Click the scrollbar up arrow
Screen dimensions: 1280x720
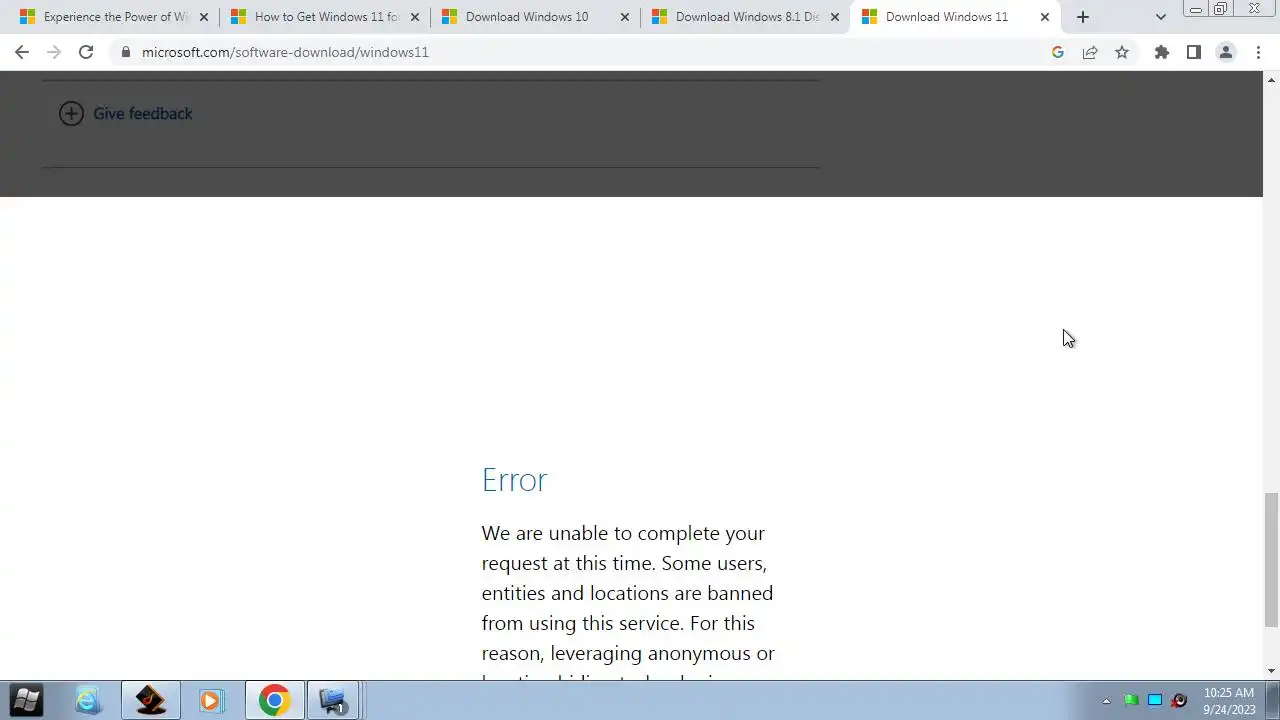click(x=1272, y=78)
